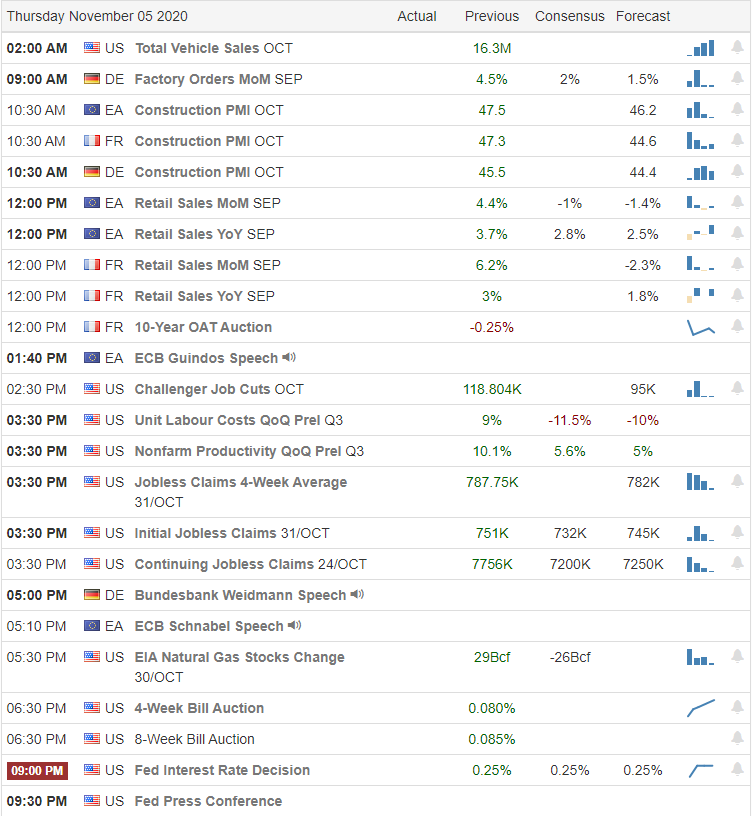
Task: View the 4-Week Bill Auction line chart icon
Action: (x=700, y=708)
